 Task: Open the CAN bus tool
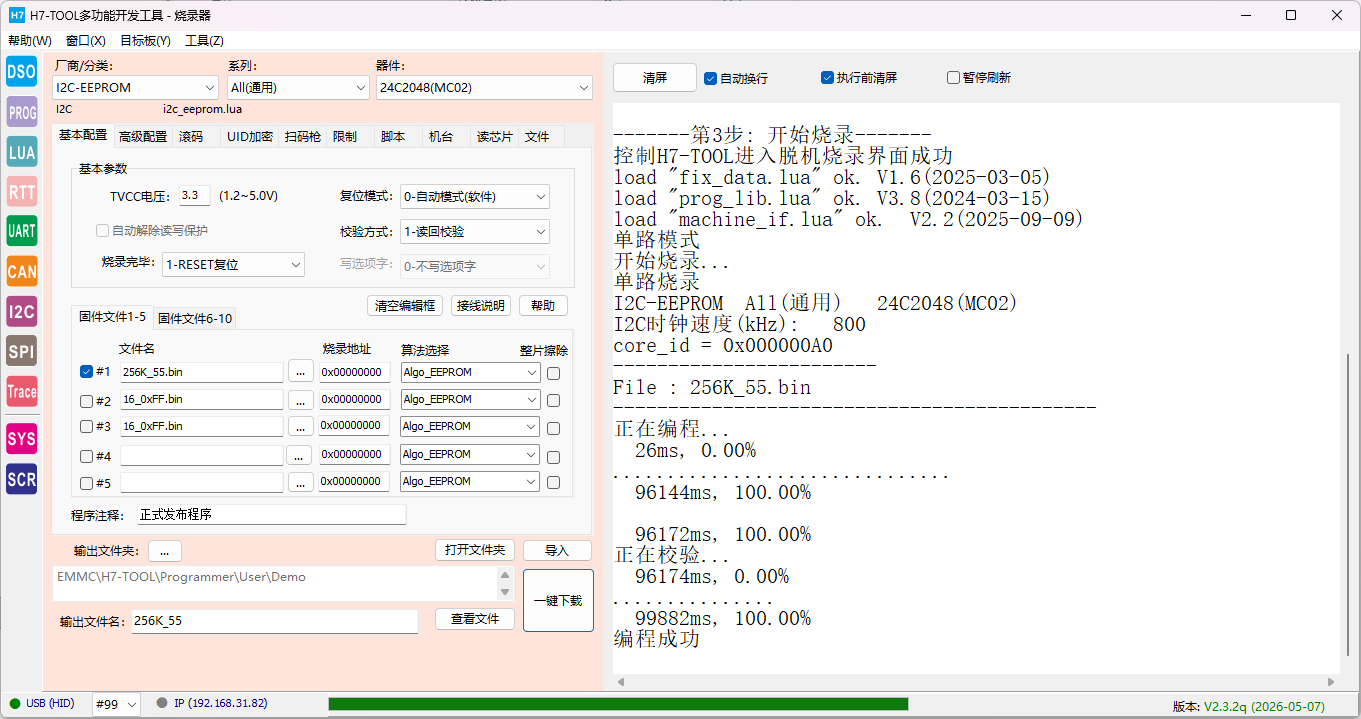(21, 271)
